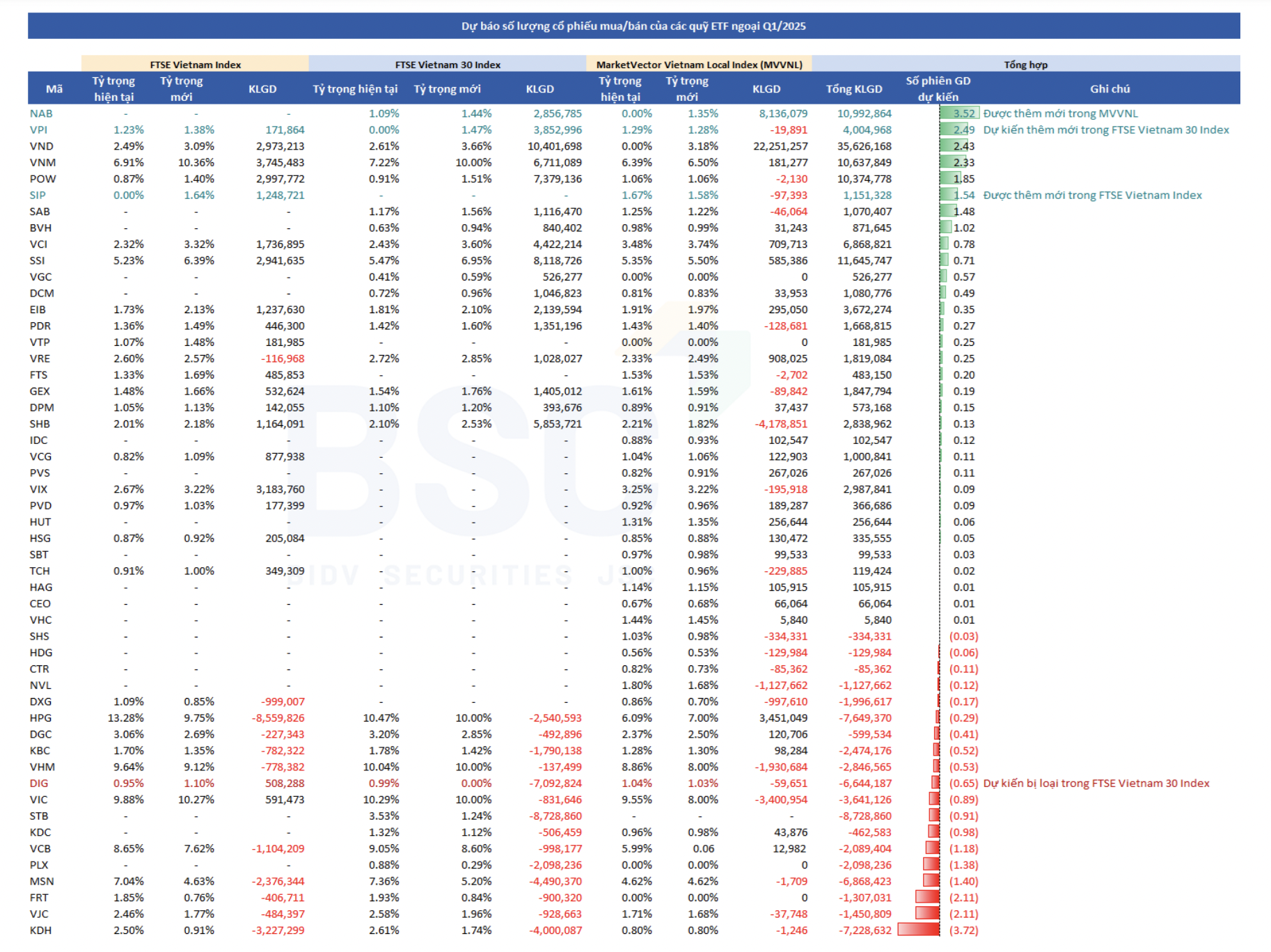1271x952 pixels.
Task: Select the FTSE Vietnam 30 Index group header
Action: [448, 64]
